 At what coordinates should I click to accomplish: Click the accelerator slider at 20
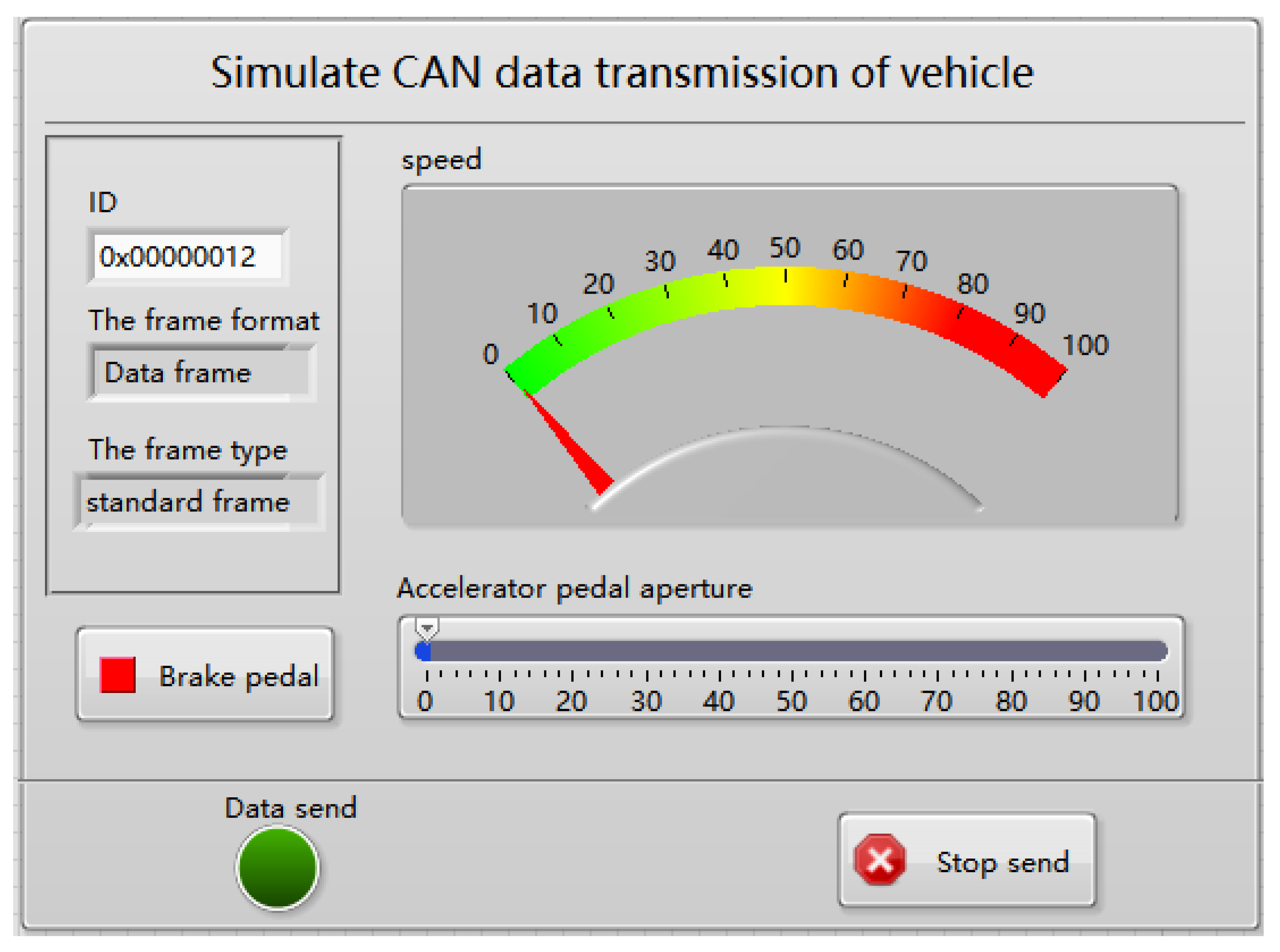point(572,651)
